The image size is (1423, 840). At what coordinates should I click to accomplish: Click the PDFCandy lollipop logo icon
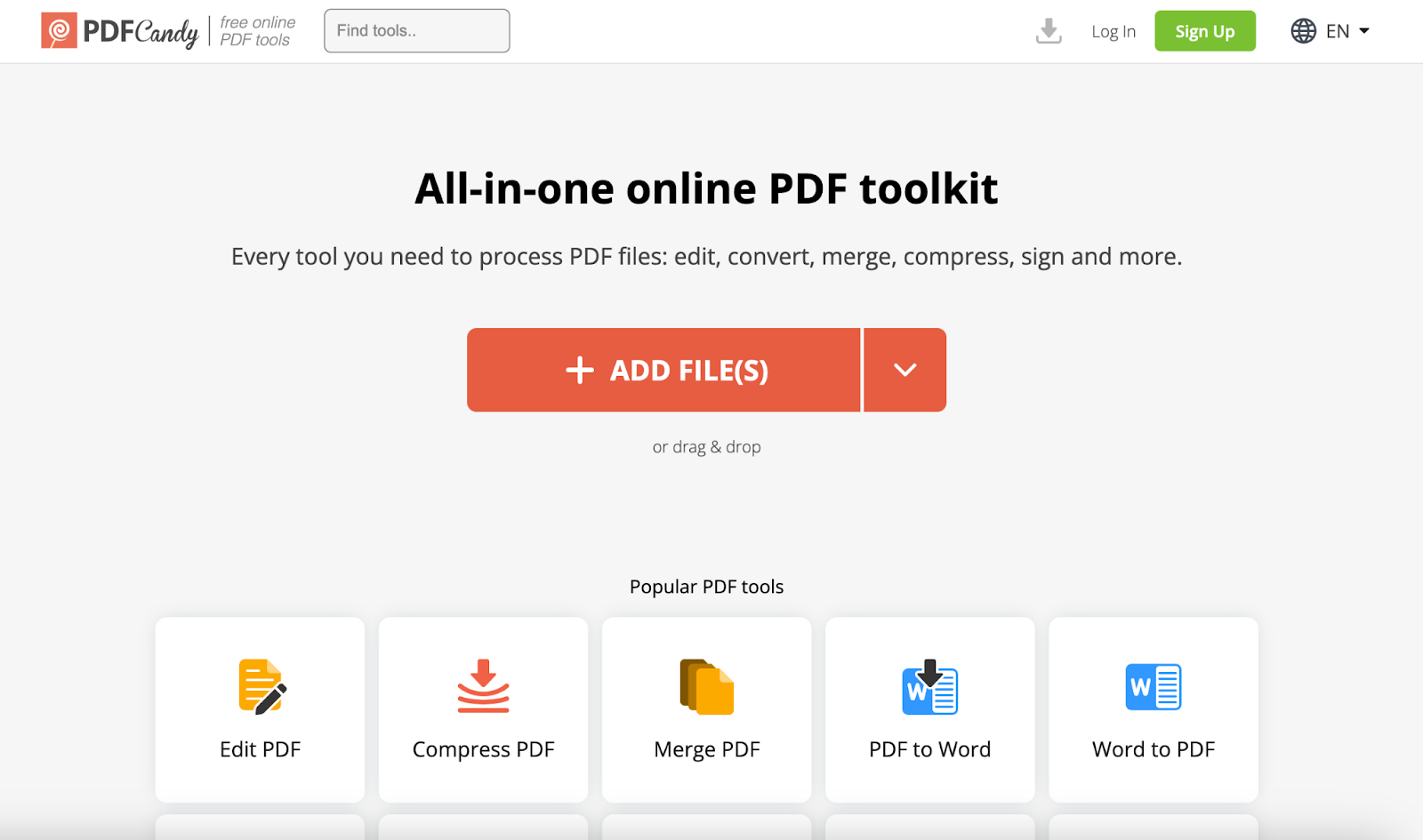coord(59,31)
